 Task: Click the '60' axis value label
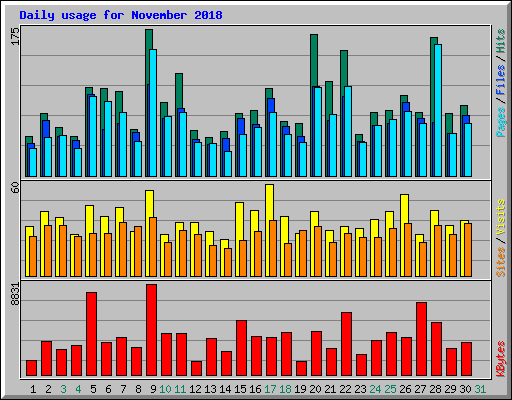[x=15, y=188]
